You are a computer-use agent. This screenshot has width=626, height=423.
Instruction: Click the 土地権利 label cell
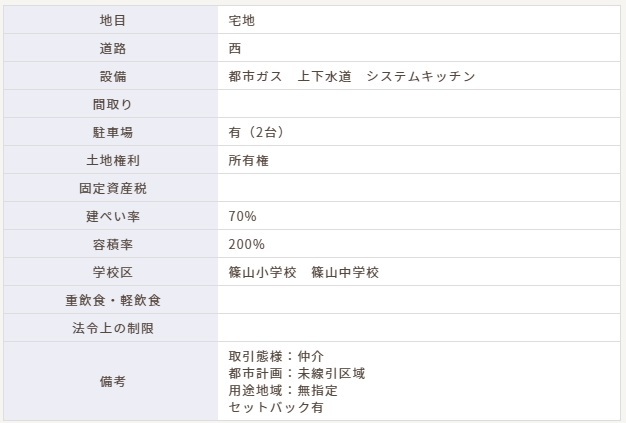[x=111, y=160]
